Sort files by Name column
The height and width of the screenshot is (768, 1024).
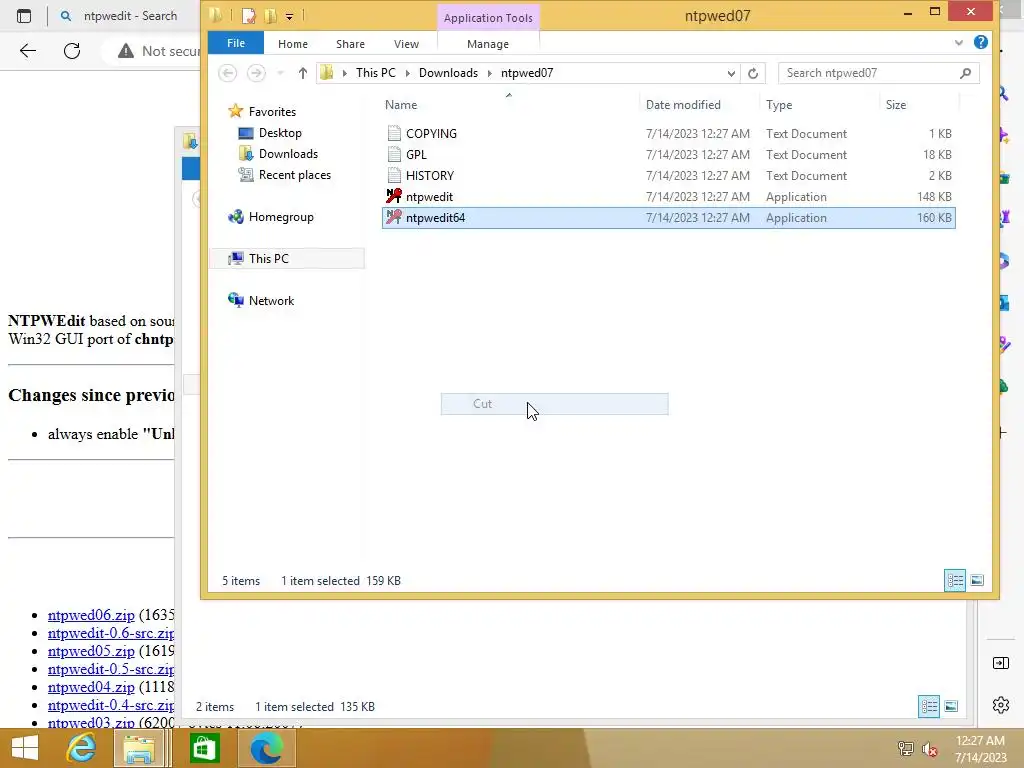(x=509, y=104)
